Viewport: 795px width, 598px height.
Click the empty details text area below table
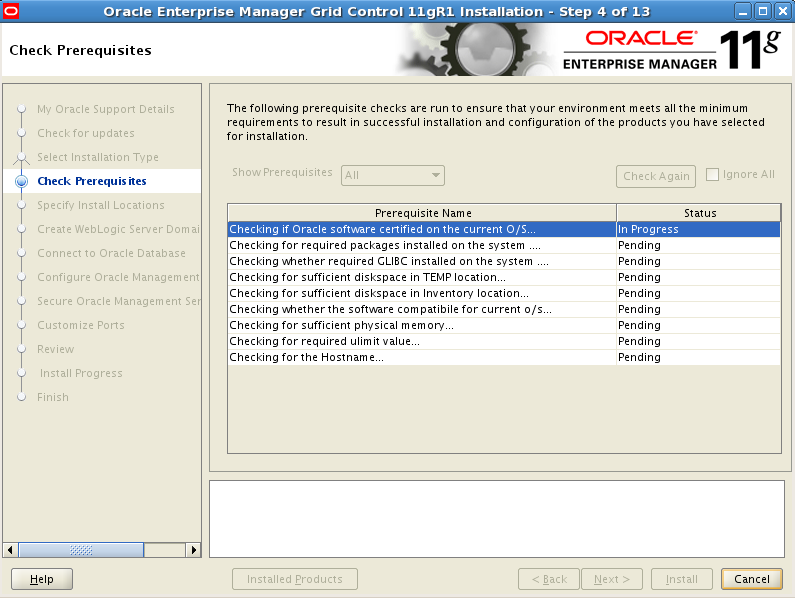pos(497,519)
